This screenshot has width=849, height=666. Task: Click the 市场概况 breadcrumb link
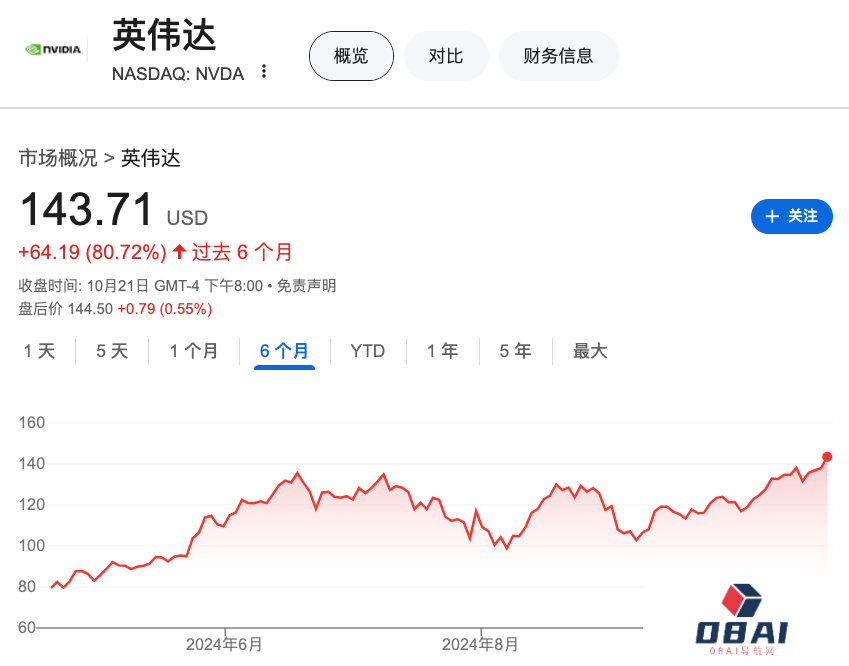58,158
